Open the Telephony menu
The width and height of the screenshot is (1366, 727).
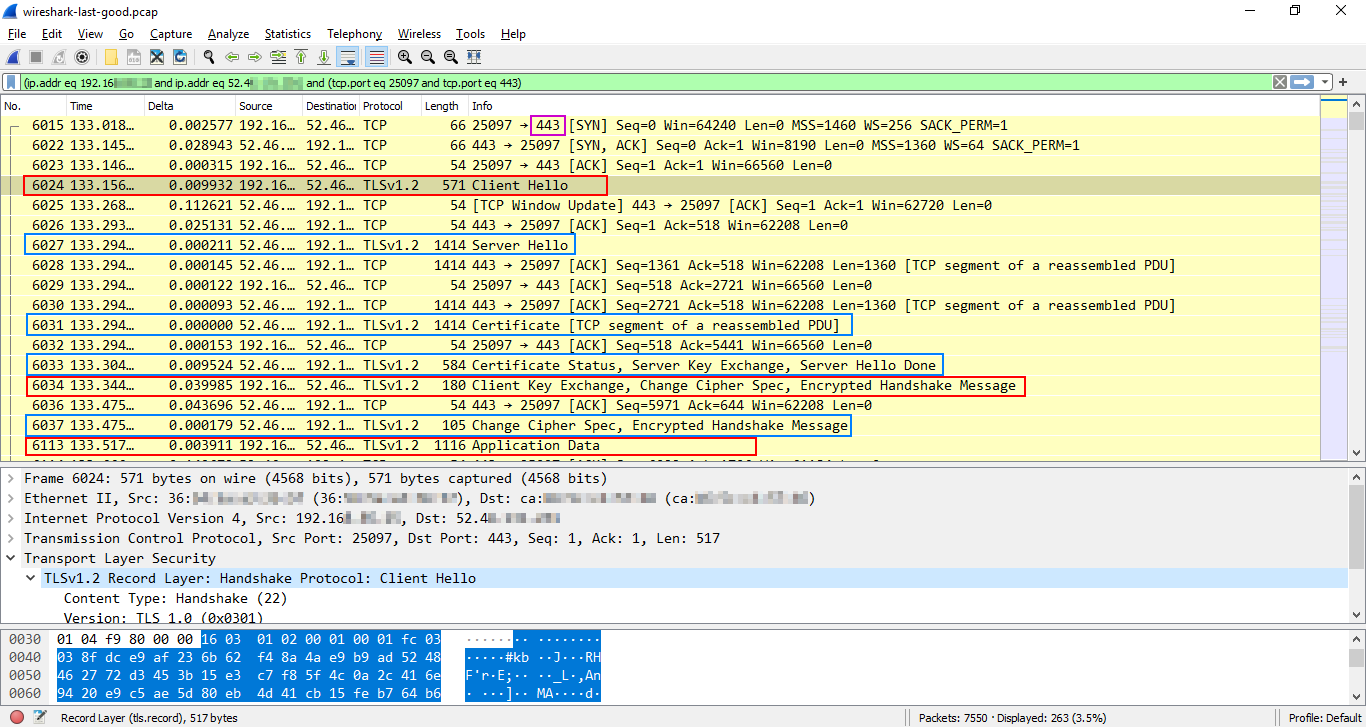point(354,34)
